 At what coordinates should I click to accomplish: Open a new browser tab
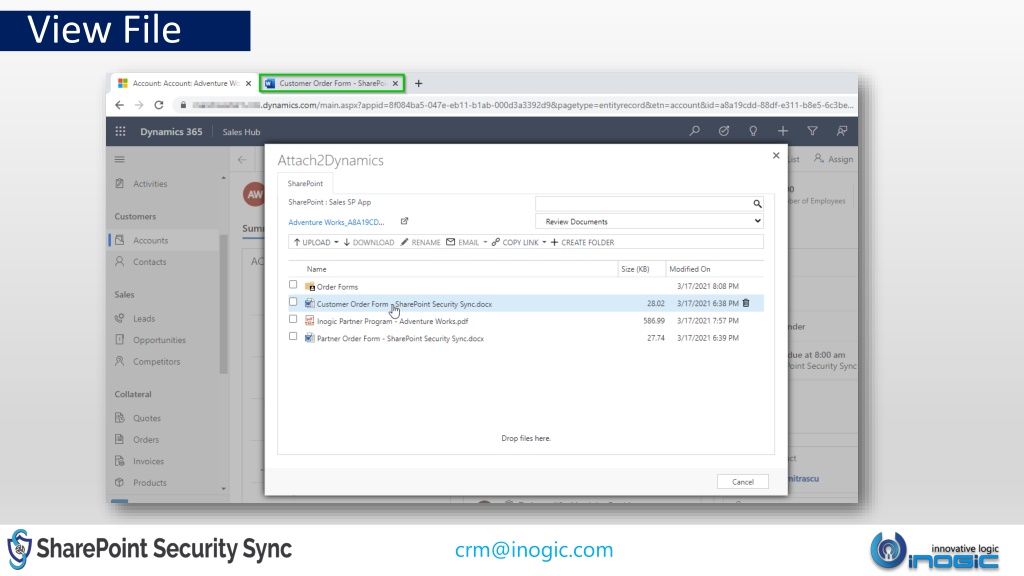click(419, 84)
